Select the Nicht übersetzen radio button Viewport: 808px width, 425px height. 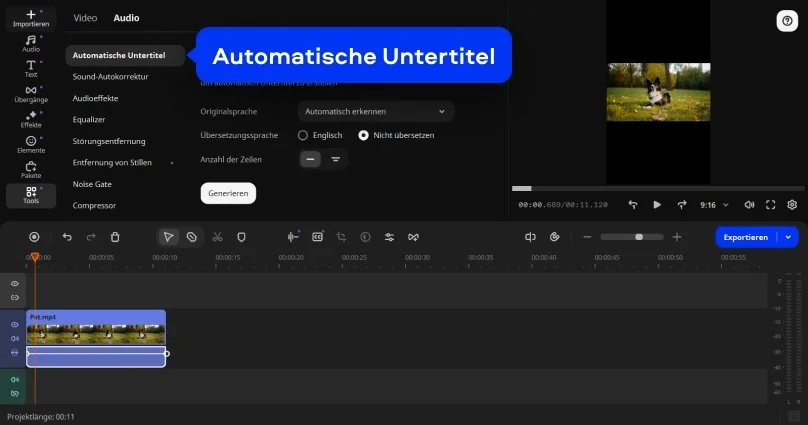click(364, 135)
